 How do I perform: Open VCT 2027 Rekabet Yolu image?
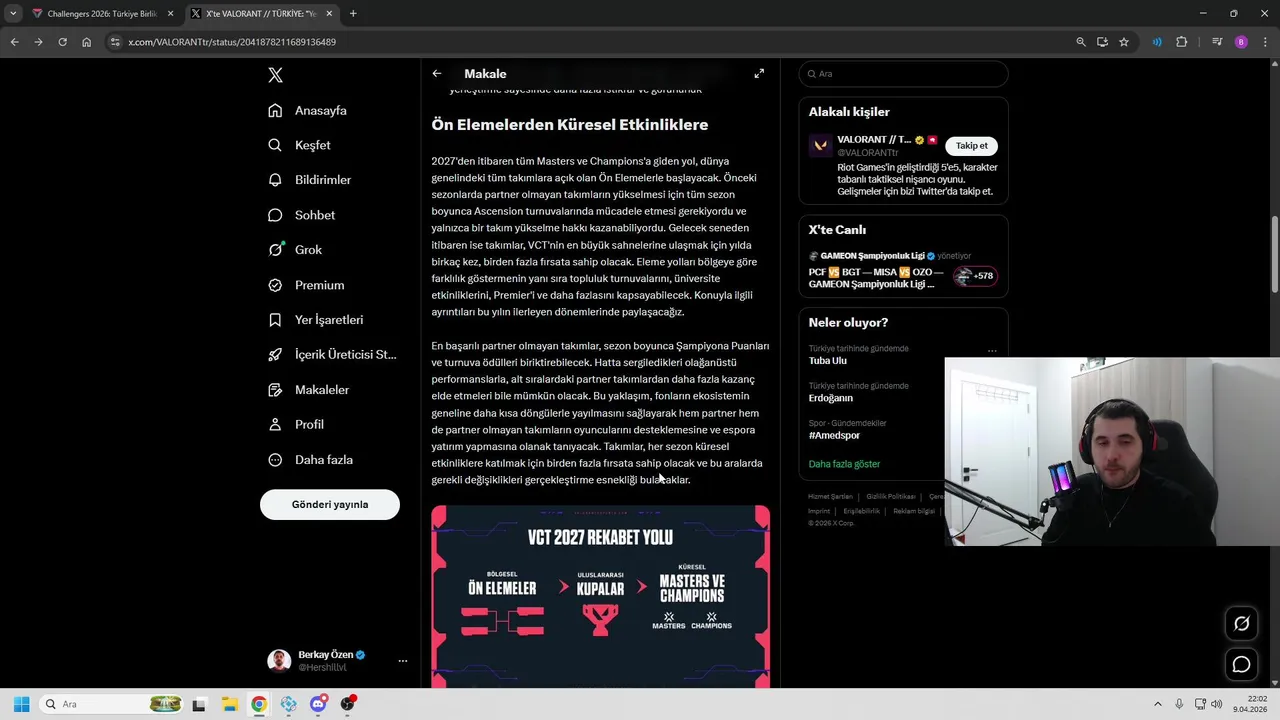601,596
